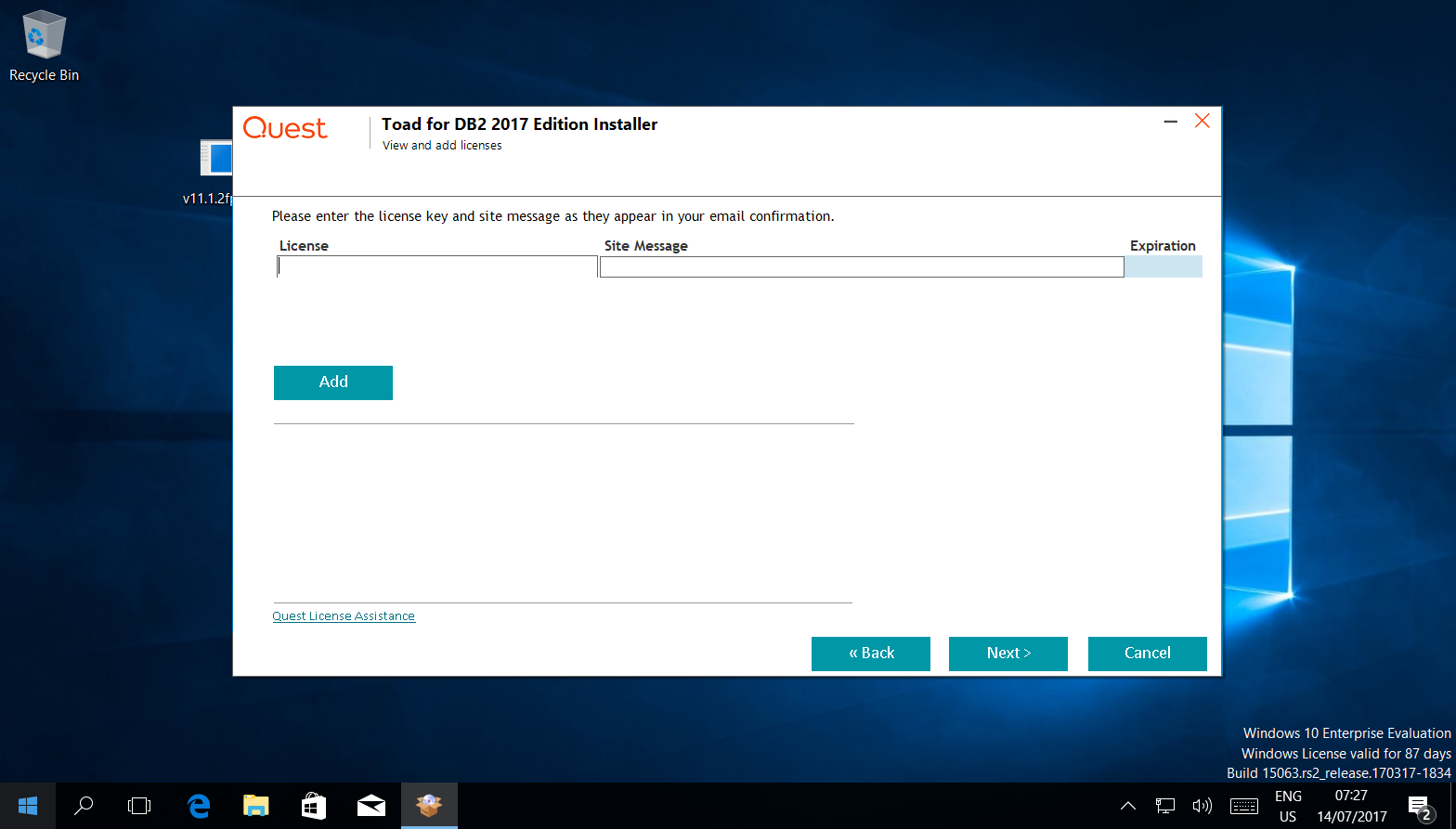Click the installer taskbar icon
The height and width of the screenshot is (829, 1456).
(x=429, y=806)
